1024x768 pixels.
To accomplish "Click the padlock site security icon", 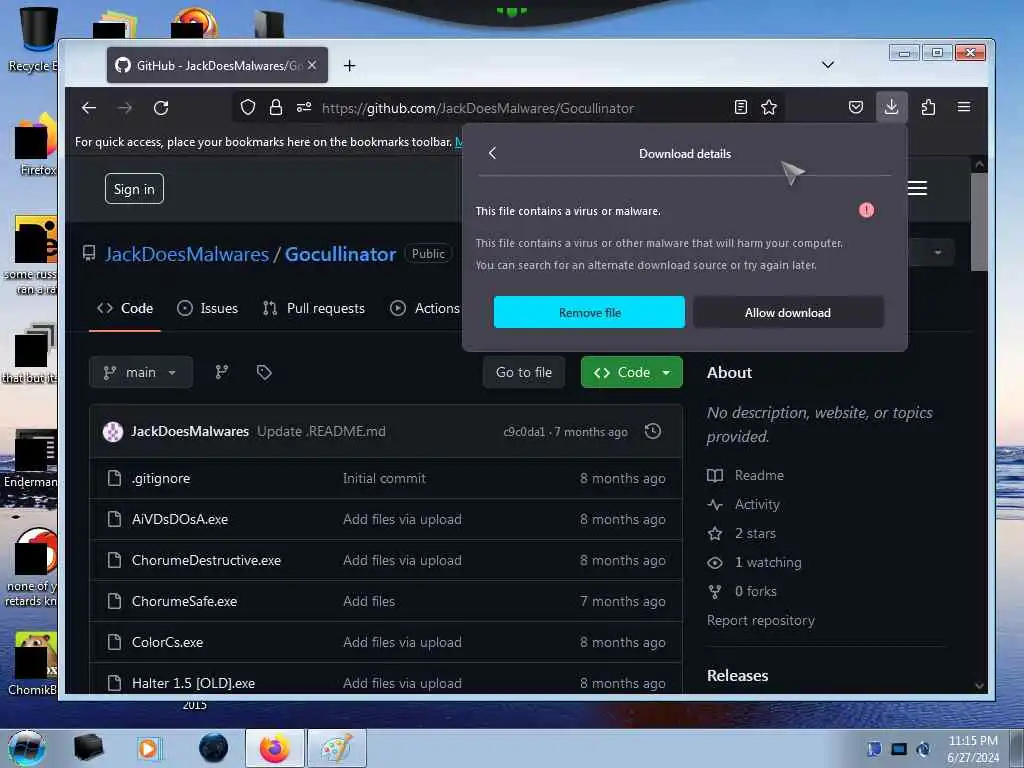I will pyautogui.click(x=276, y=107).
